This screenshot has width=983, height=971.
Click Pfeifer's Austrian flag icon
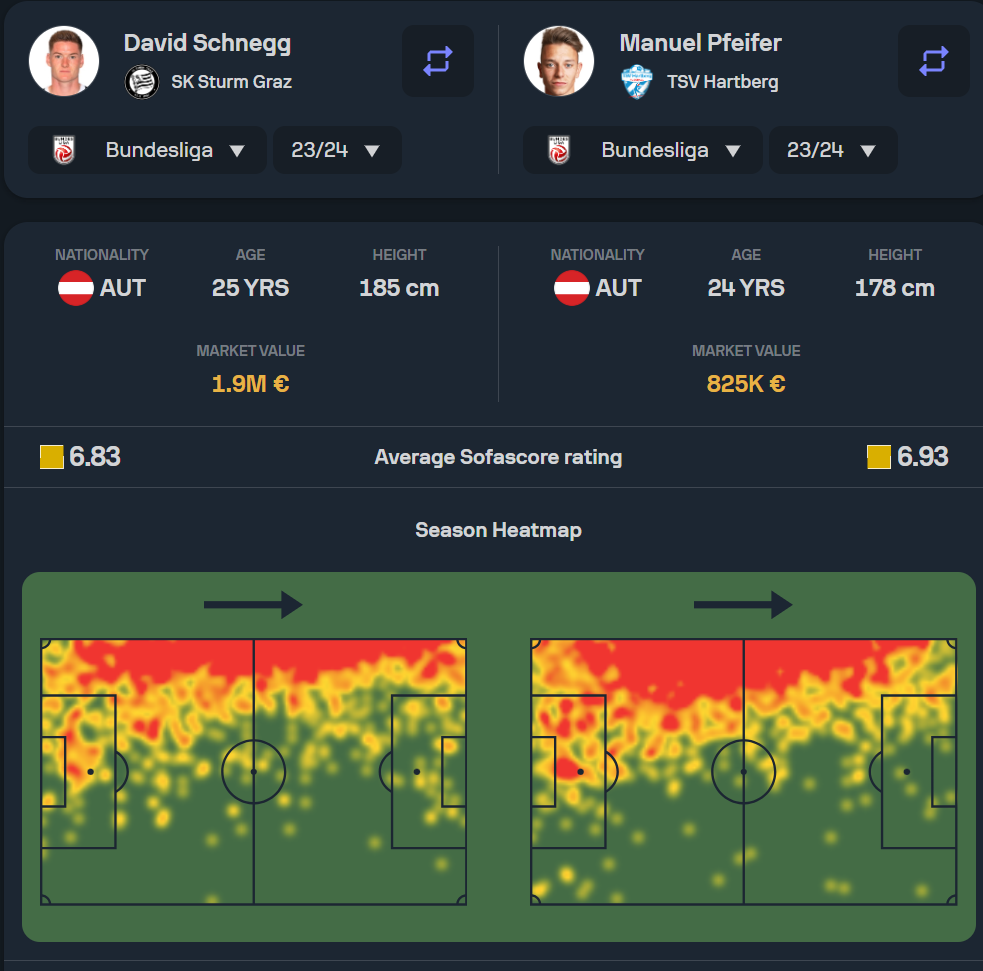pyautogui.click(x=572, y=288)
